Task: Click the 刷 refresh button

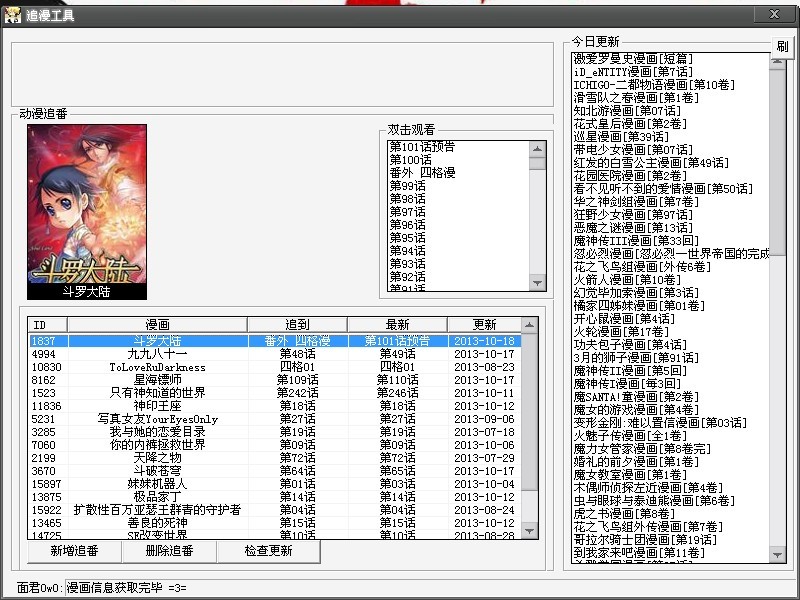Action: 782,46
